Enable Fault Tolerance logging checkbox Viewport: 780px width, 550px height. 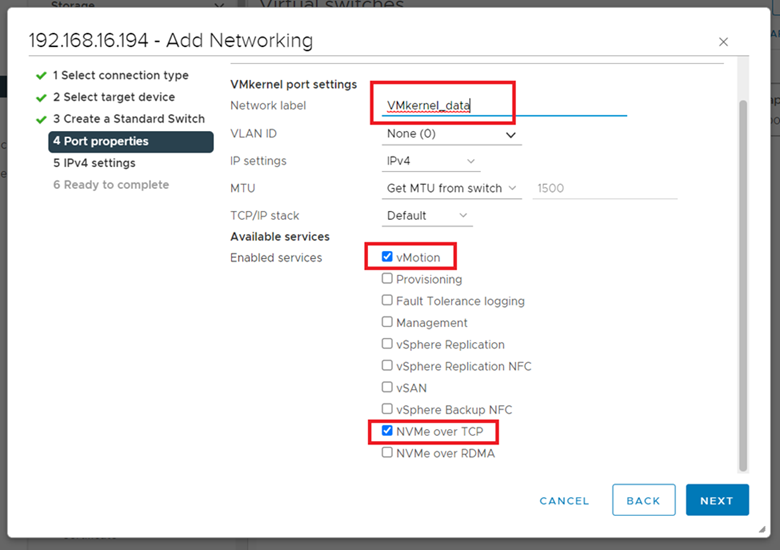tap(387, 300)
